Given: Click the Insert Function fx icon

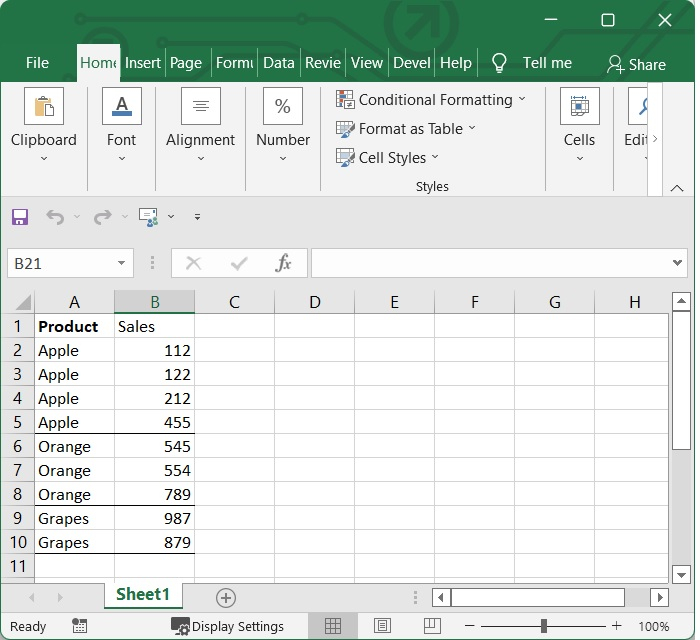Looking at the screenshot, I should pyautogui.click(x=284, y=263).
